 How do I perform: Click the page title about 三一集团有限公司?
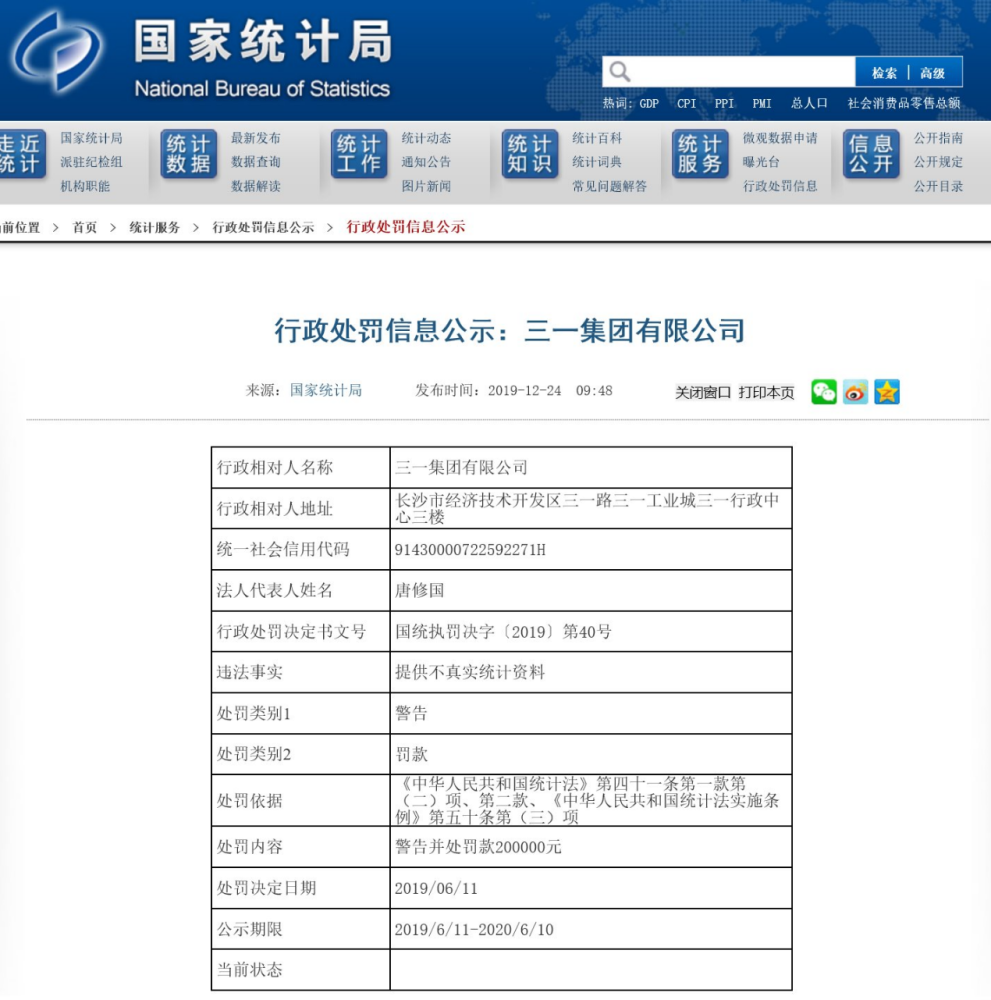(x=510, y=330)
